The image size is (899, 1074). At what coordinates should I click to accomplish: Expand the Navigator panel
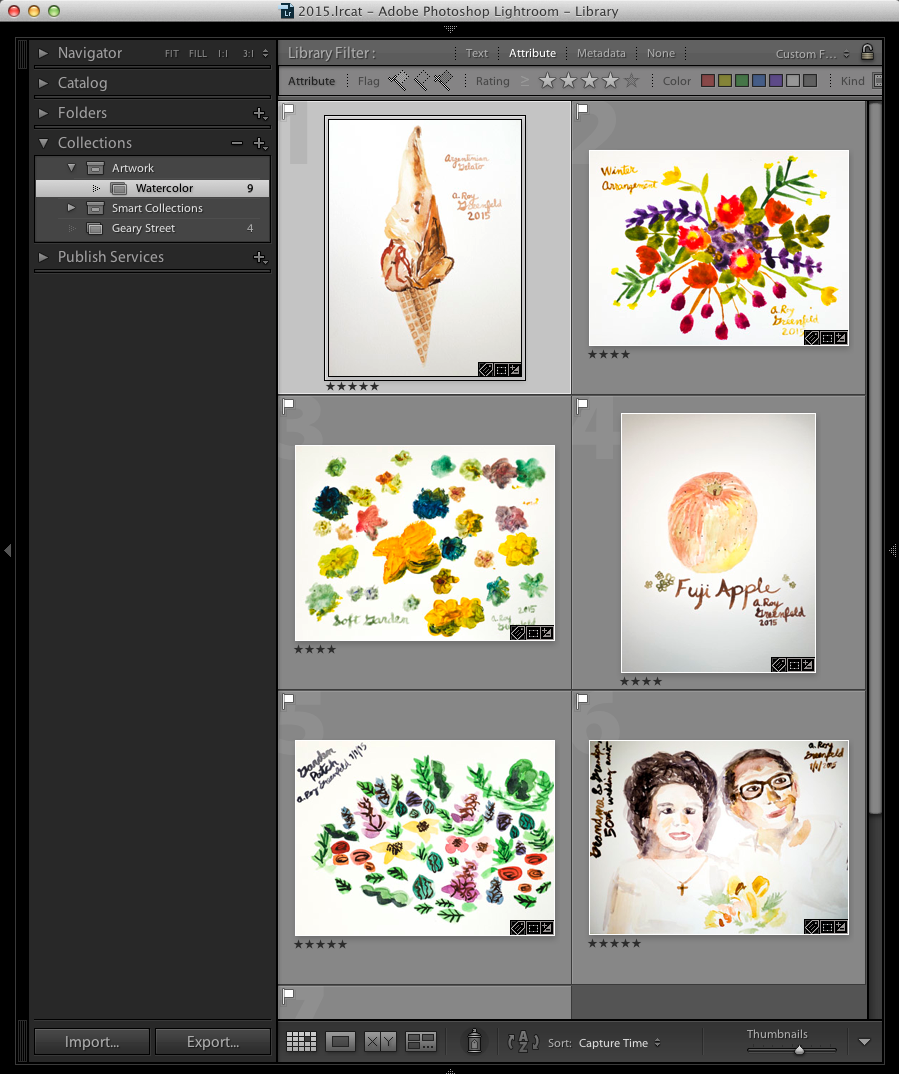pyautogui.click(x=41, y=53)
